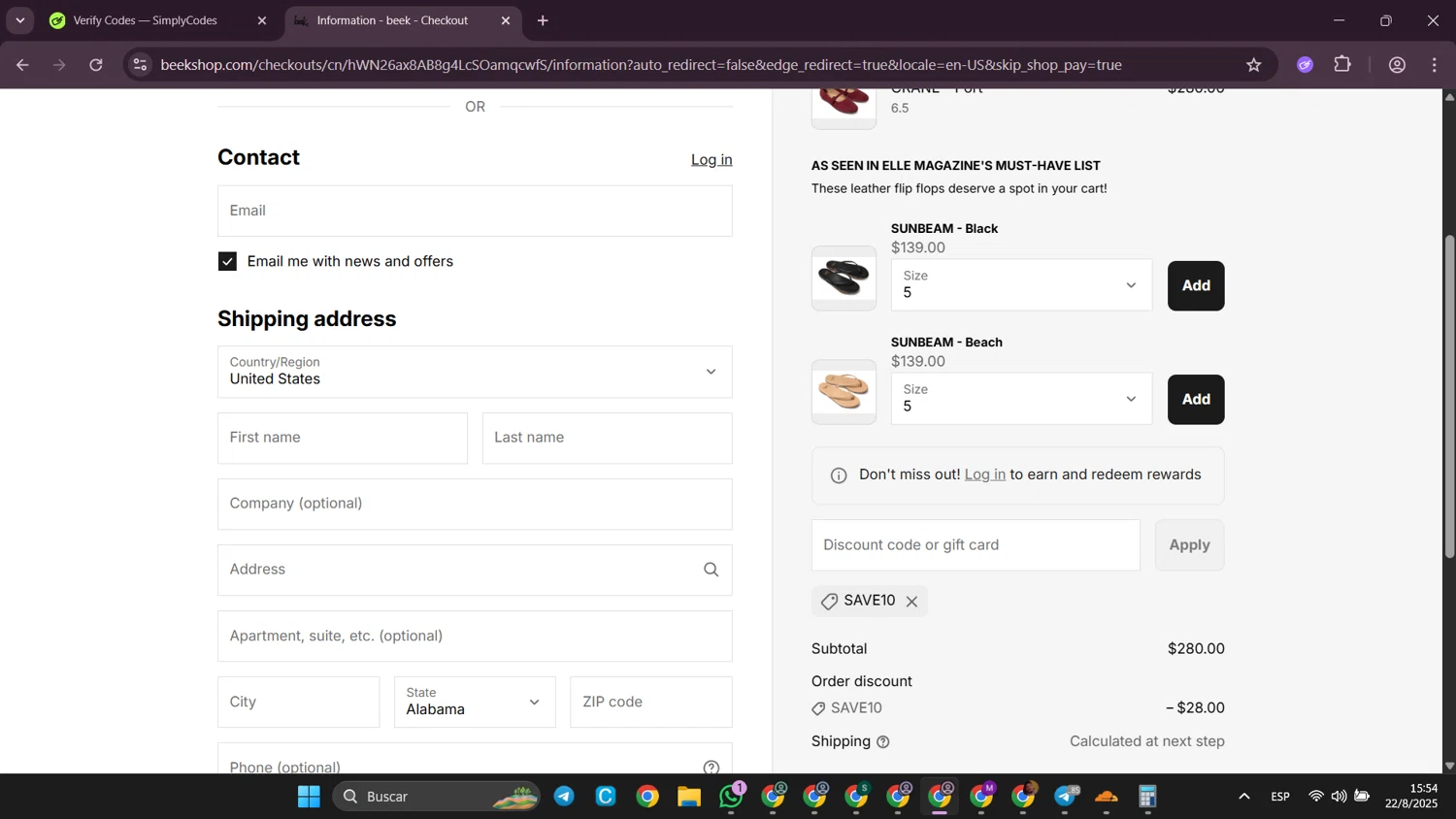Close the Verify Codes SimplyCodes tab
The image size is (1456, 819).
[x=262, y=20]
